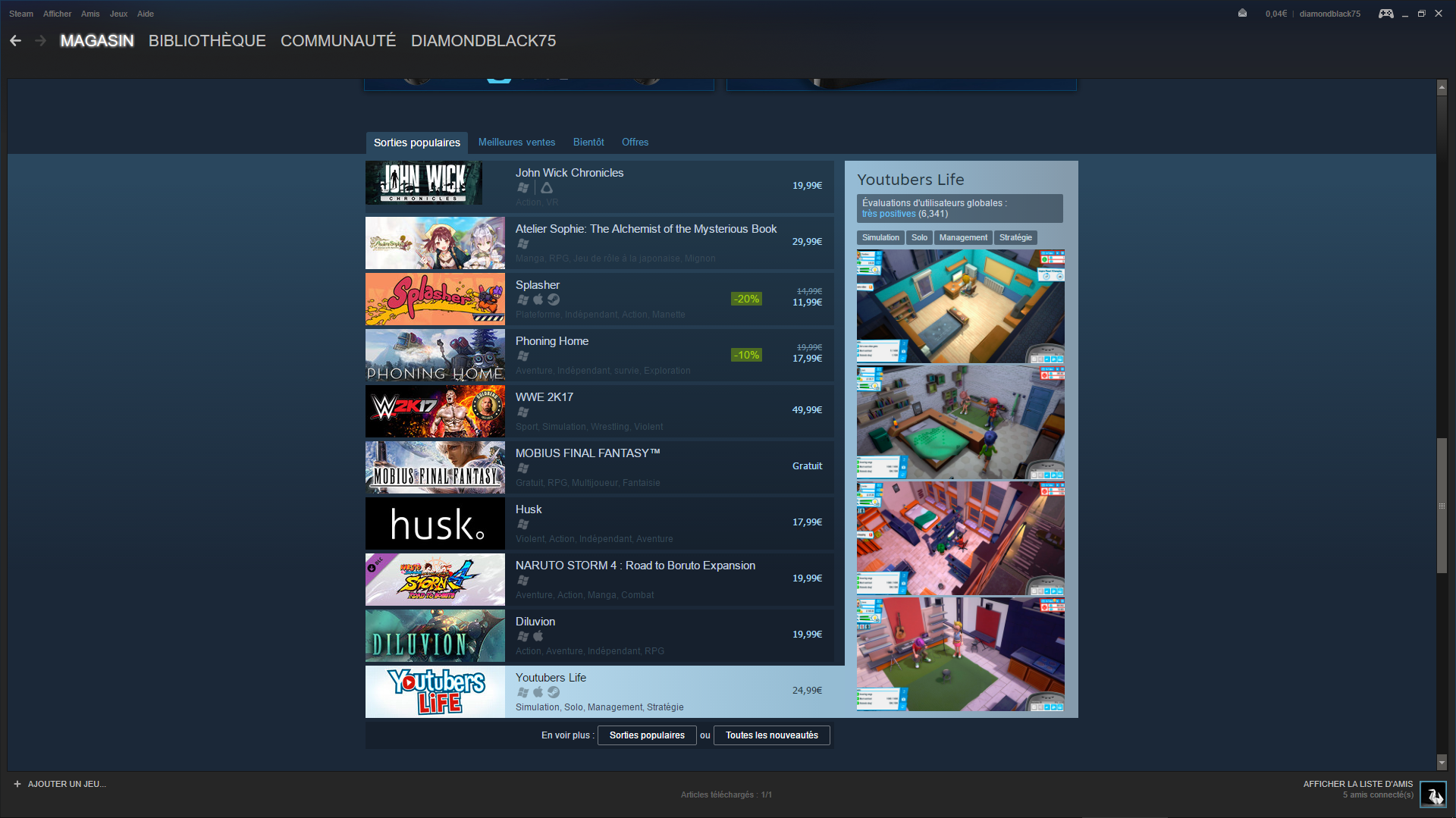Open the Afficher menu
Screen dimensions: 1456x818
57,14
